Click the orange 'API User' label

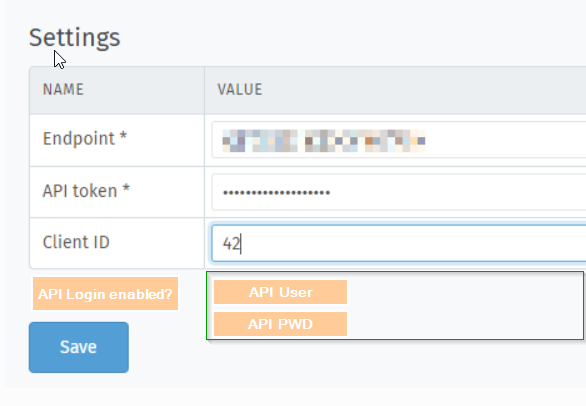[280, 292]
